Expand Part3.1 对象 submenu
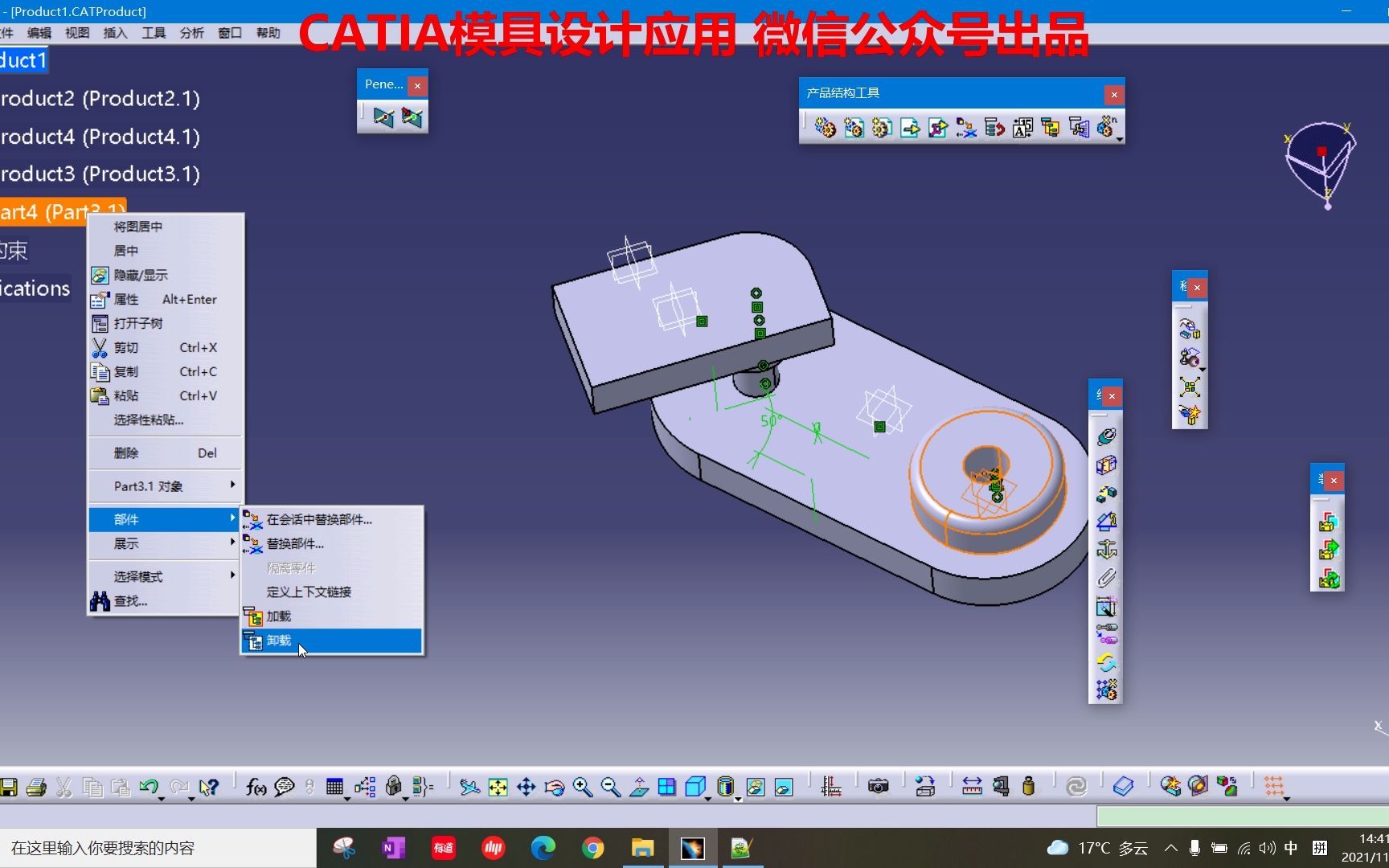The height and width of the screenshot is (868, 1389). coord(232,485)
